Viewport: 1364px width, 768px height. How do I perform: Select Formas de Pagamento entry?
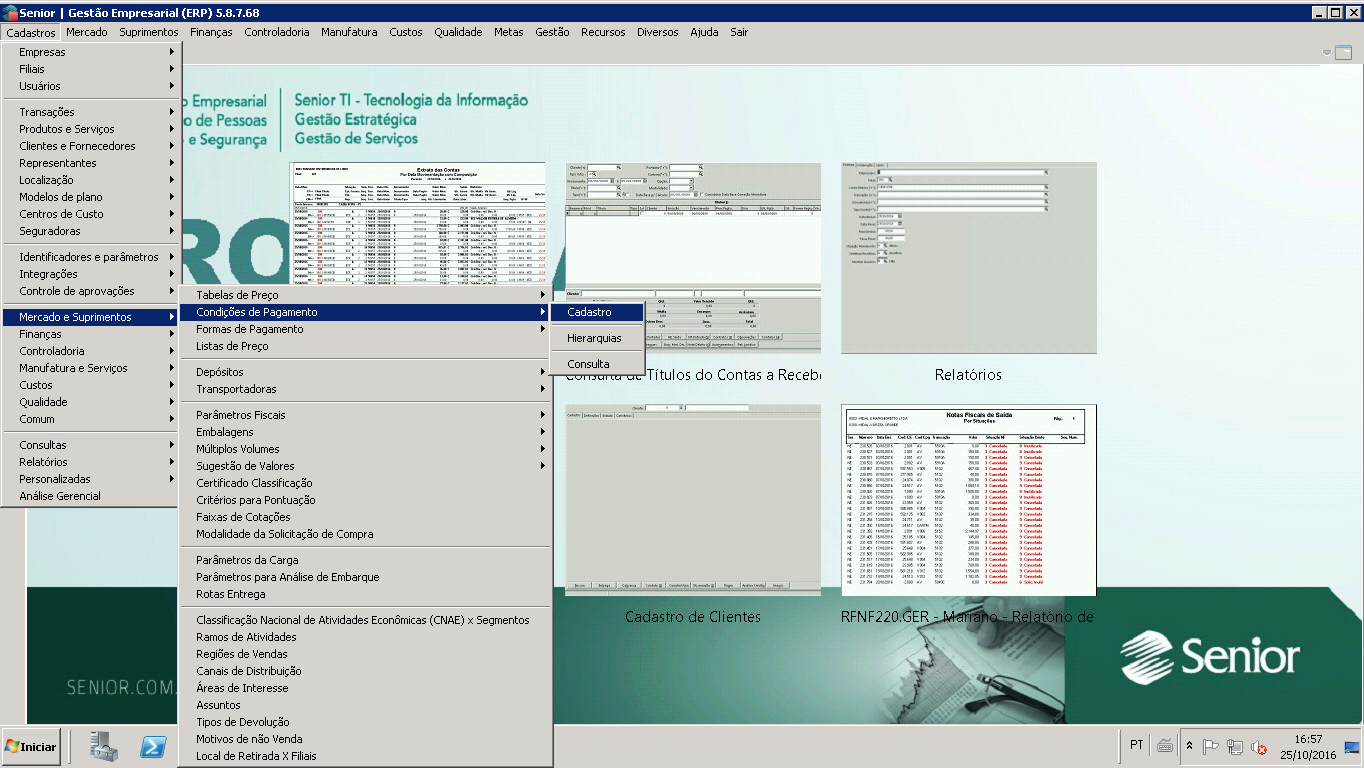[x=366, y=329]
